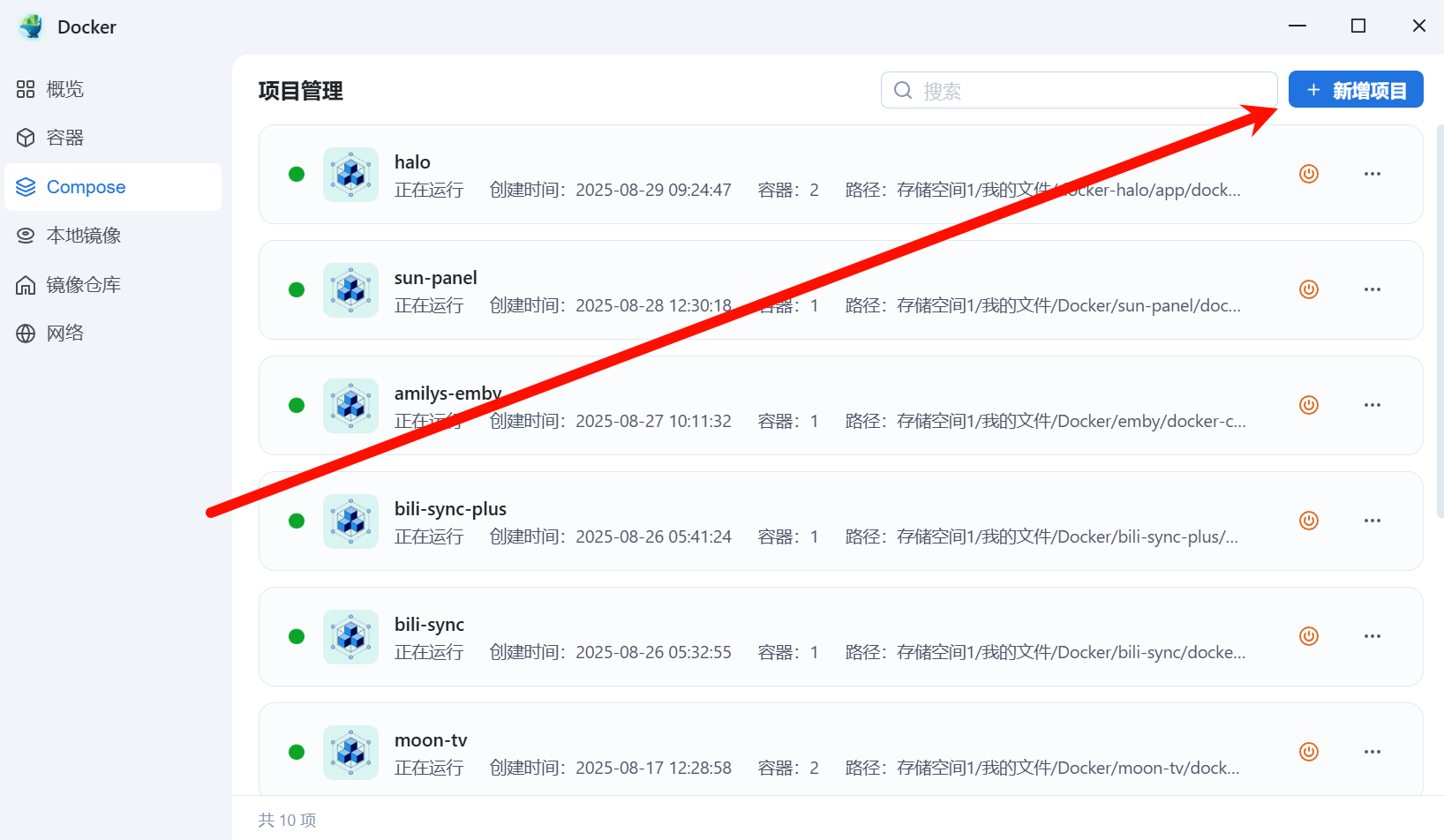The height and width of the screenshot is (840, 1444).
Task: Click the 共 10 项 footer count
Action: [x=287, y=821]
